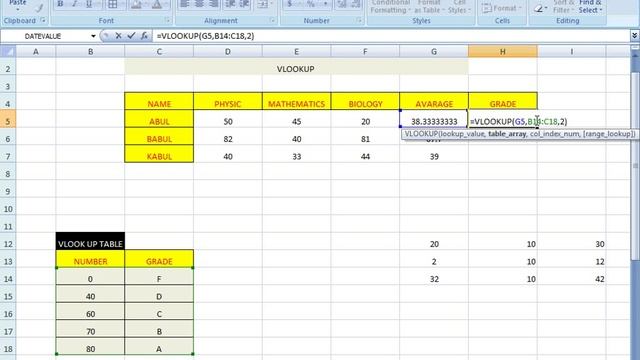Toggle Underline formatting in the Font group
640x360 pixels.
89,4
